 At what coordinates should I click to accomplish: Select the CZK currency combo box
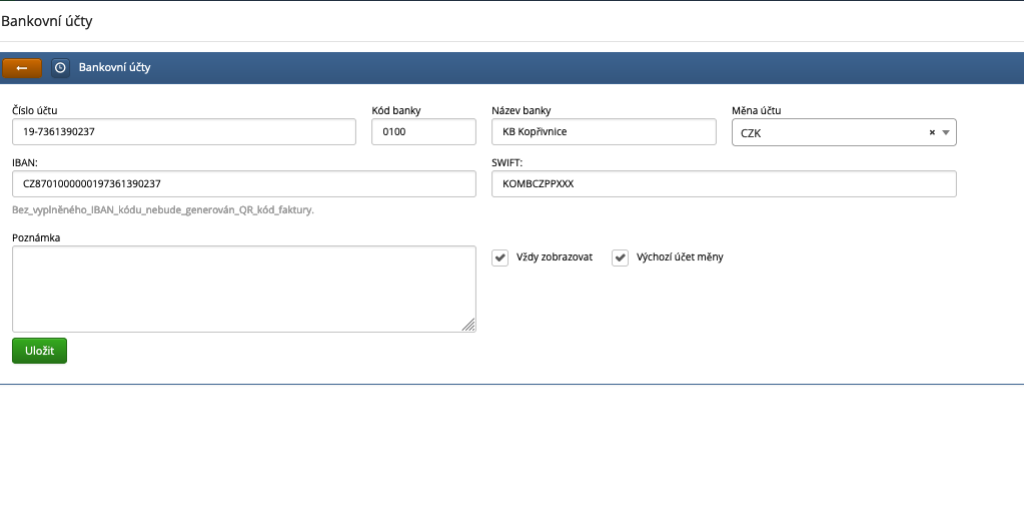coord(830,132)
